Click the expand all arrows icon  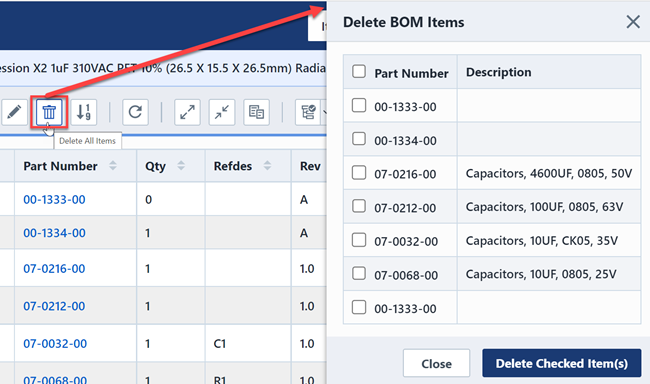click(187, 112)
